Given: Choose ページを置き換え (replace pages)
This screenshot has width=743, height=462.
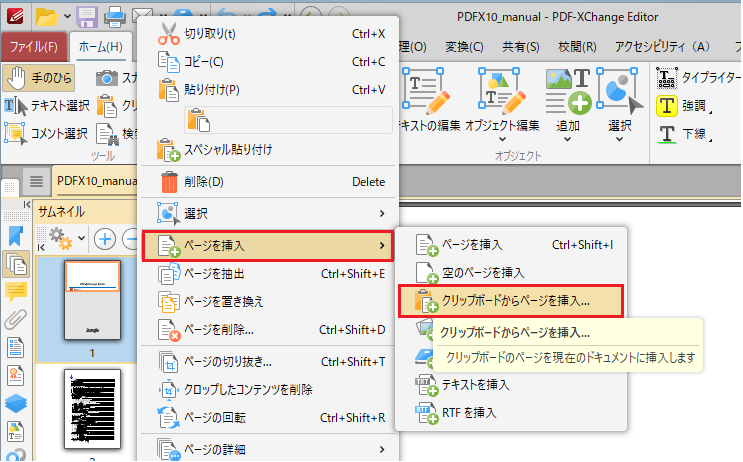Looking at the screenshot, I should coord(268,302).
